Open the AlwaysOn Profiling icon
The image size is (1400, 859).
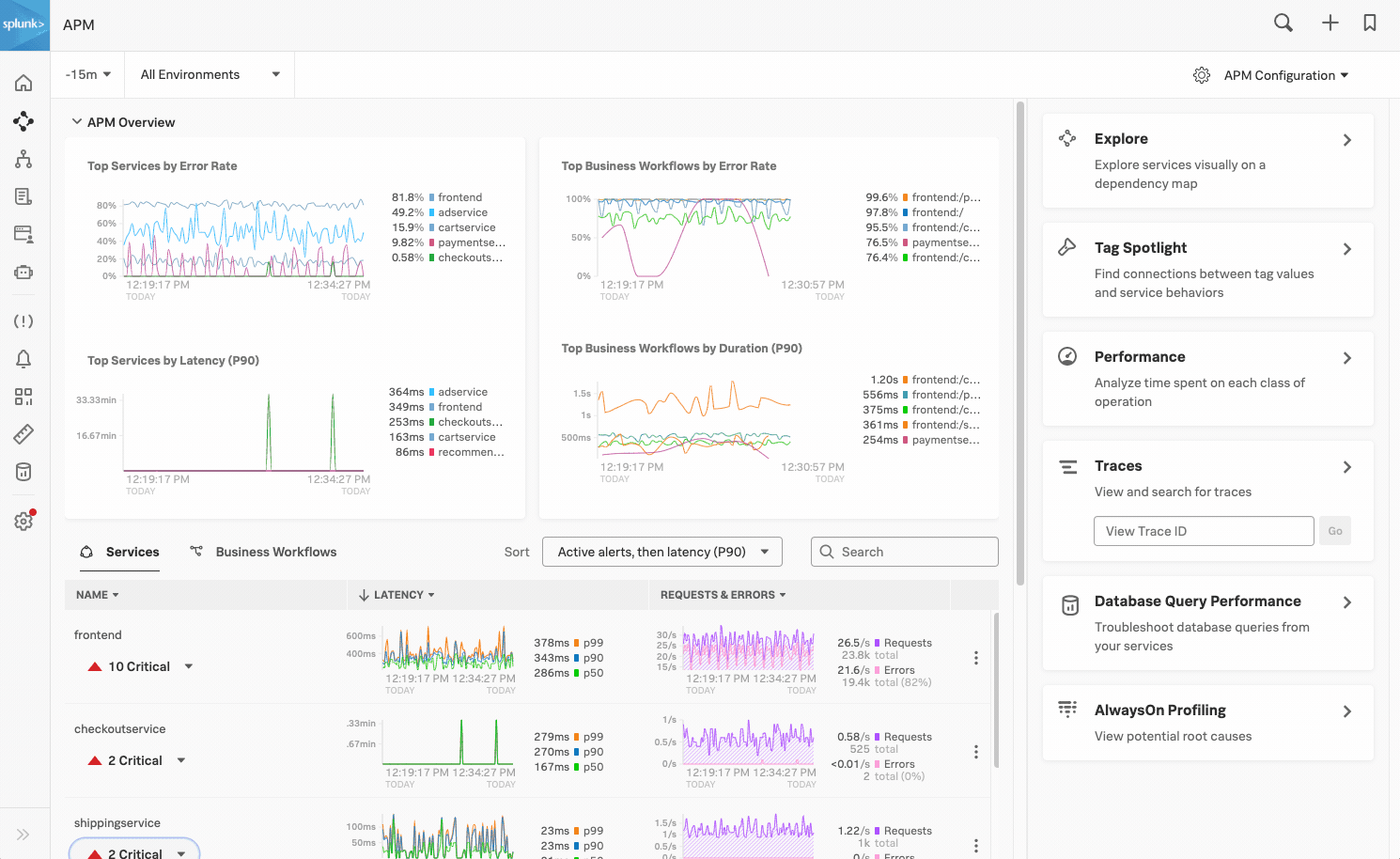click(x=1069, y=711)
